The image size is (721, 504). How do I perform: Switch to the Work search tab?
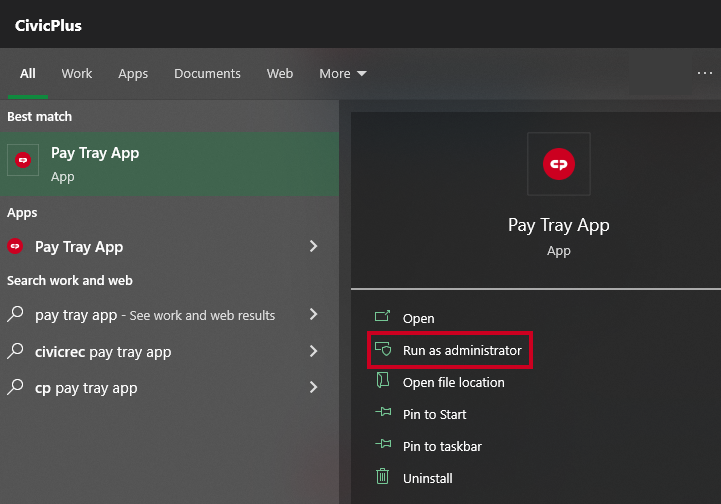click(77, 74)
